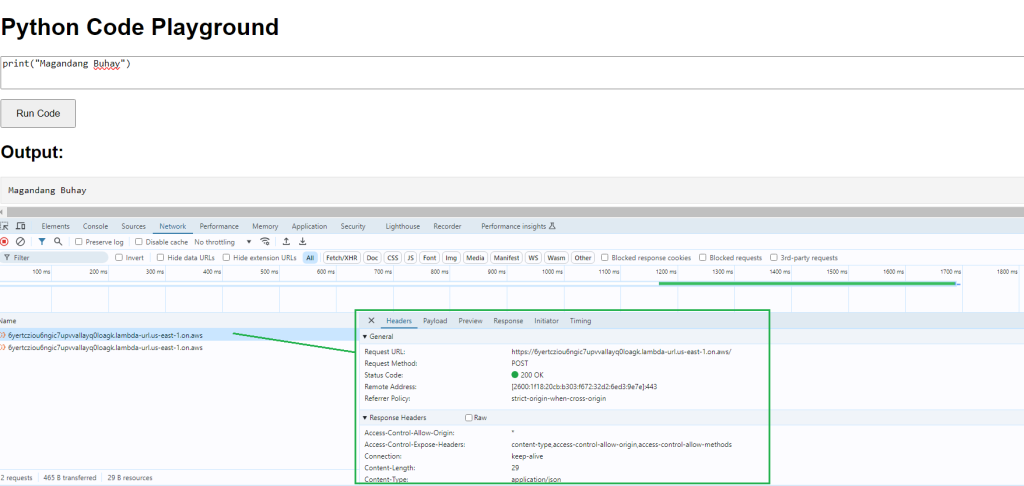Click the import HAR file upload icon

286,242
